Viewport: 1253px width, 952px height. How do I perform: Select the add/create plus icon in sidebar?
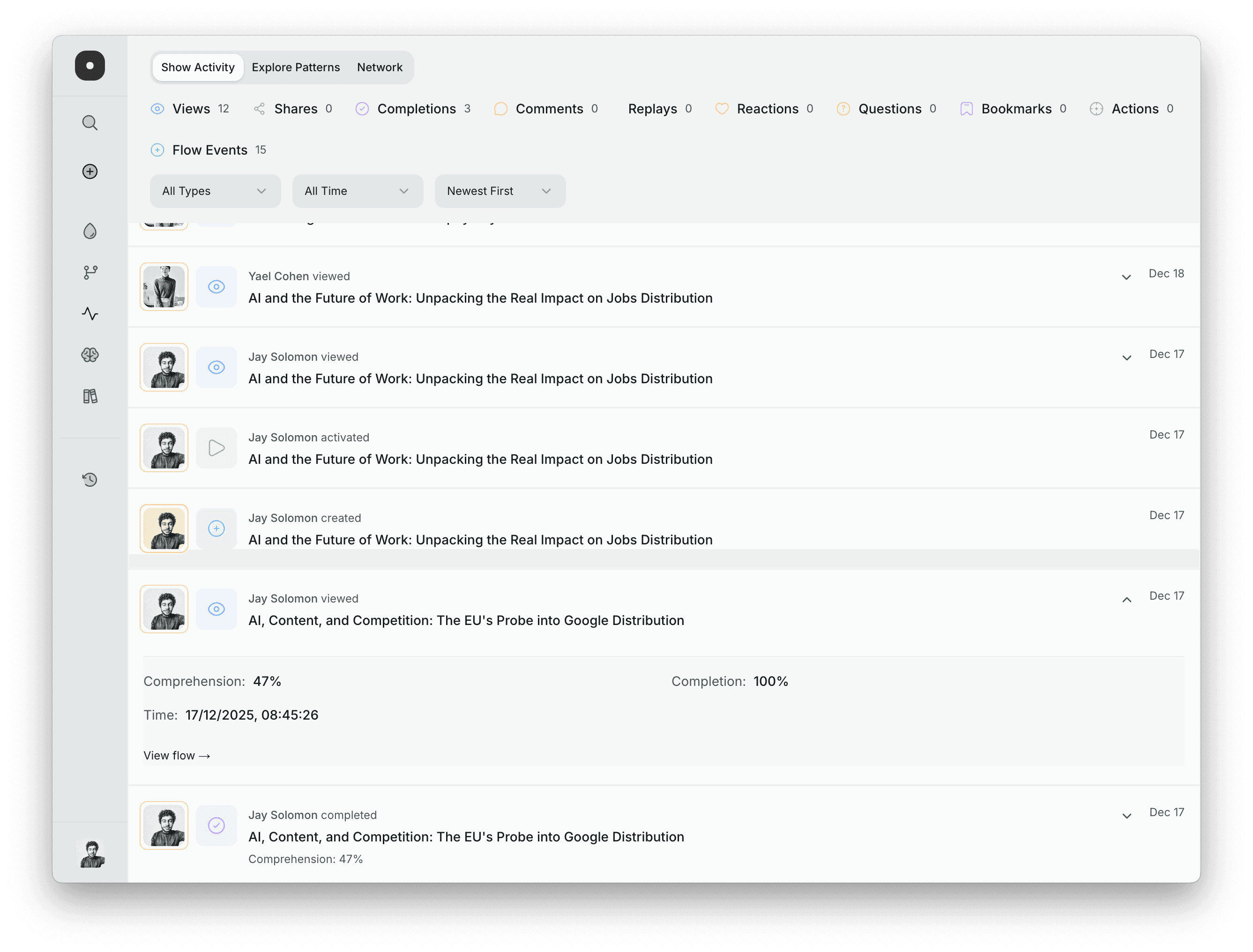tap(89, 171)
